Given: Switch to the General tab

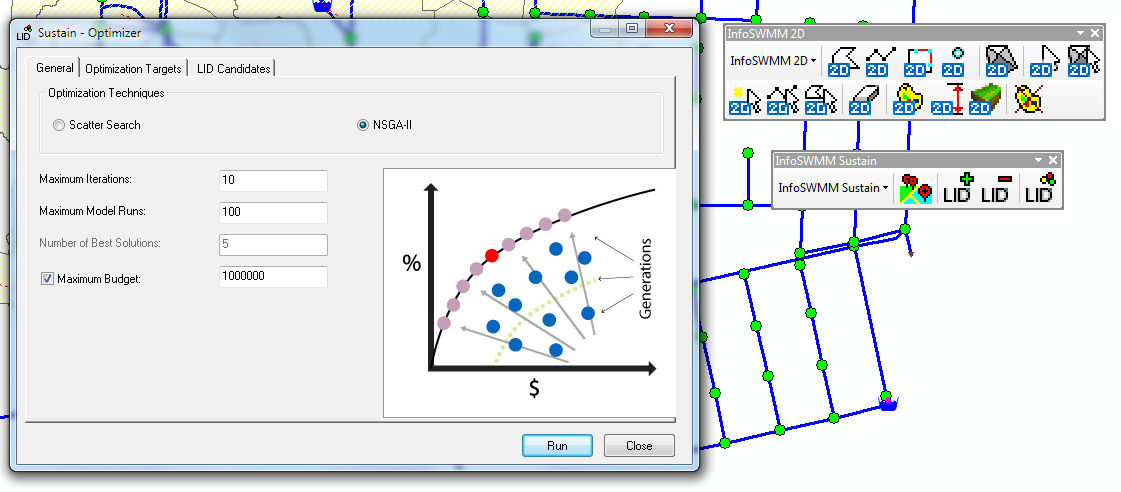Looking at the screenshot, I should [55, 68].
